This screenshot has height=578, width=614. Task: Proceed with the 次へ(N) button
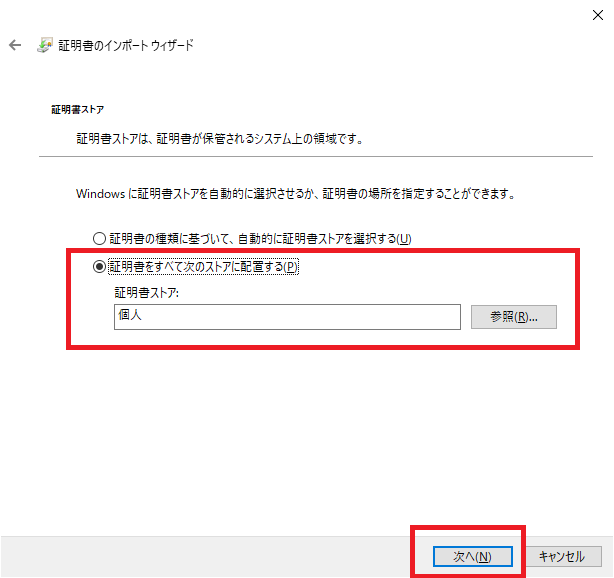pos(473,556)
